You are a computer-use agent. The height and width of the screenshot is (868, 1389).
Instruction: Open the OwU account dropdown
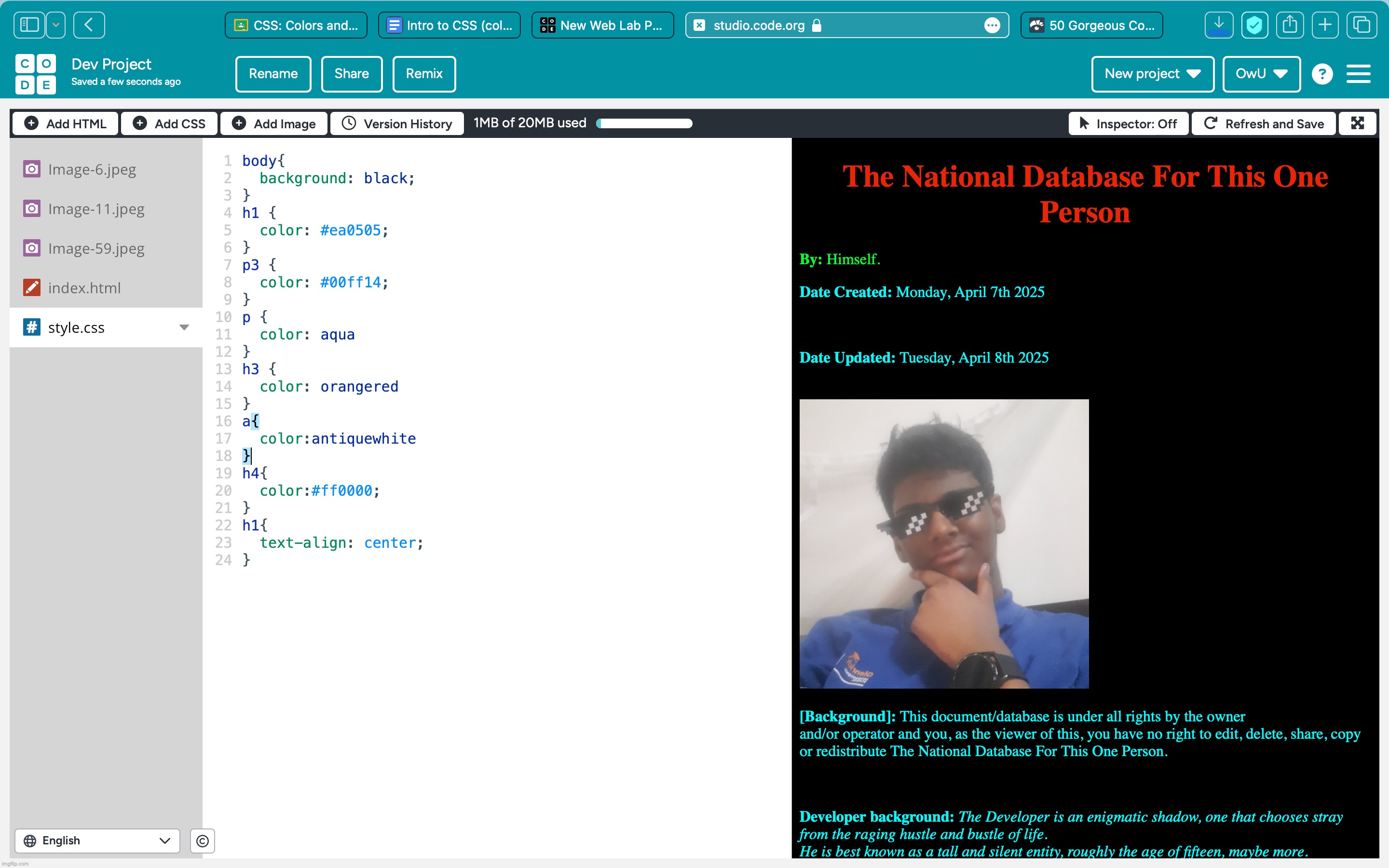pyautogui.click(x=1261, y=74)
